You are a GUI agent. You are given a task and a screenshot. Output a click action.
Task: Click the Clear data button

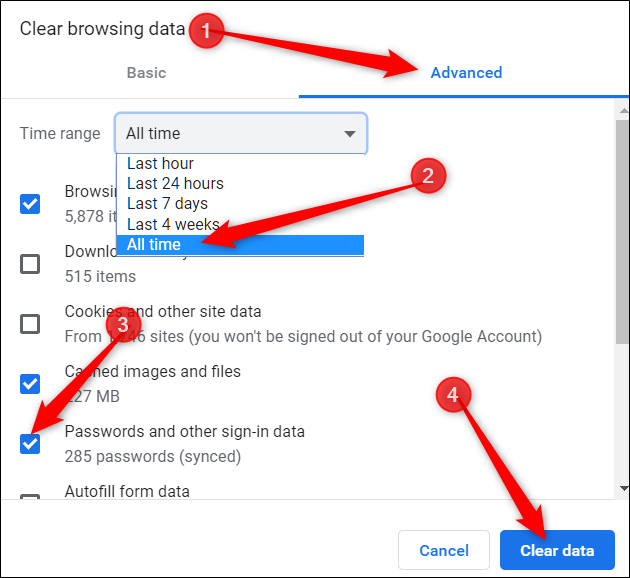(557, 550)
